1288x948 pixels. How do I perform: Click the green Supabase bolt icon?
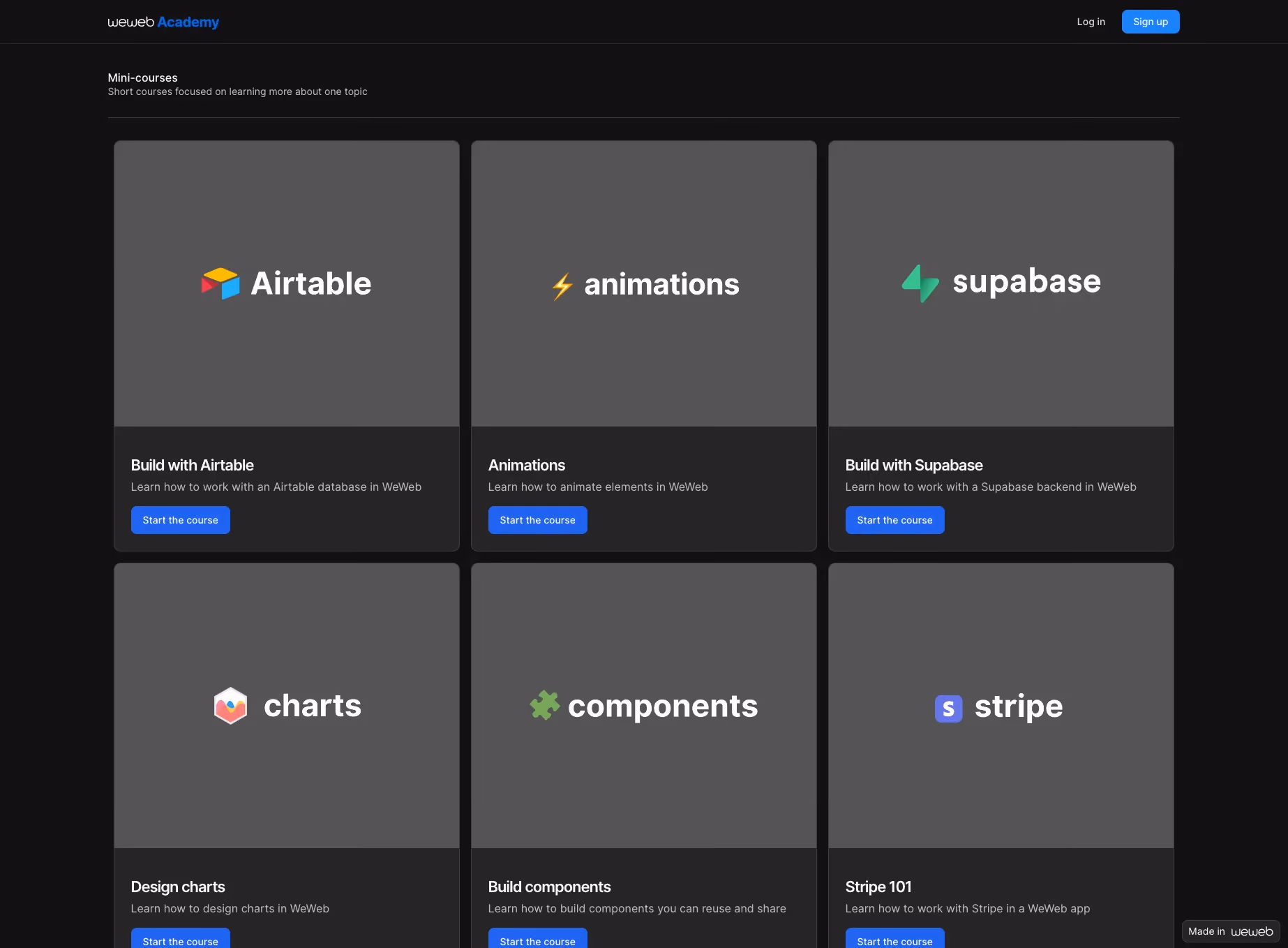click(x=920, y=283)
